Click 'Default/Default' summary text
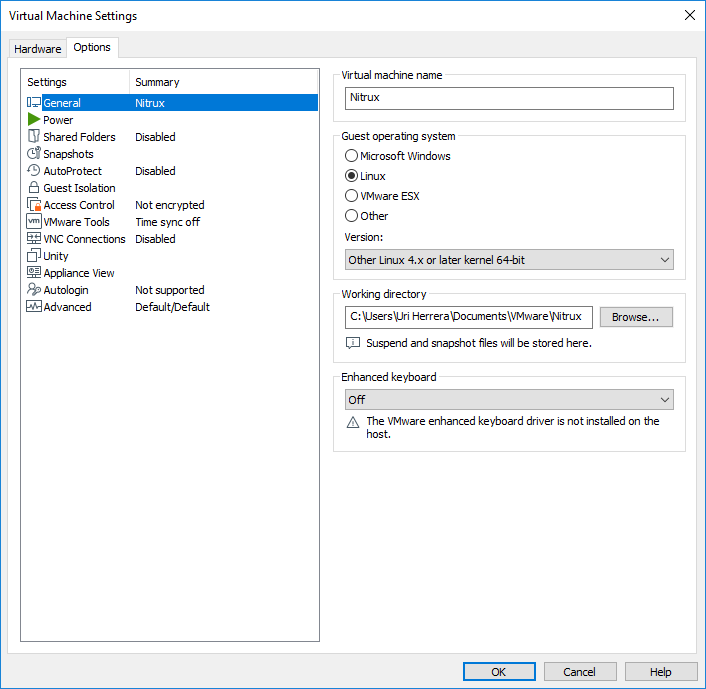 coord(172,307)
